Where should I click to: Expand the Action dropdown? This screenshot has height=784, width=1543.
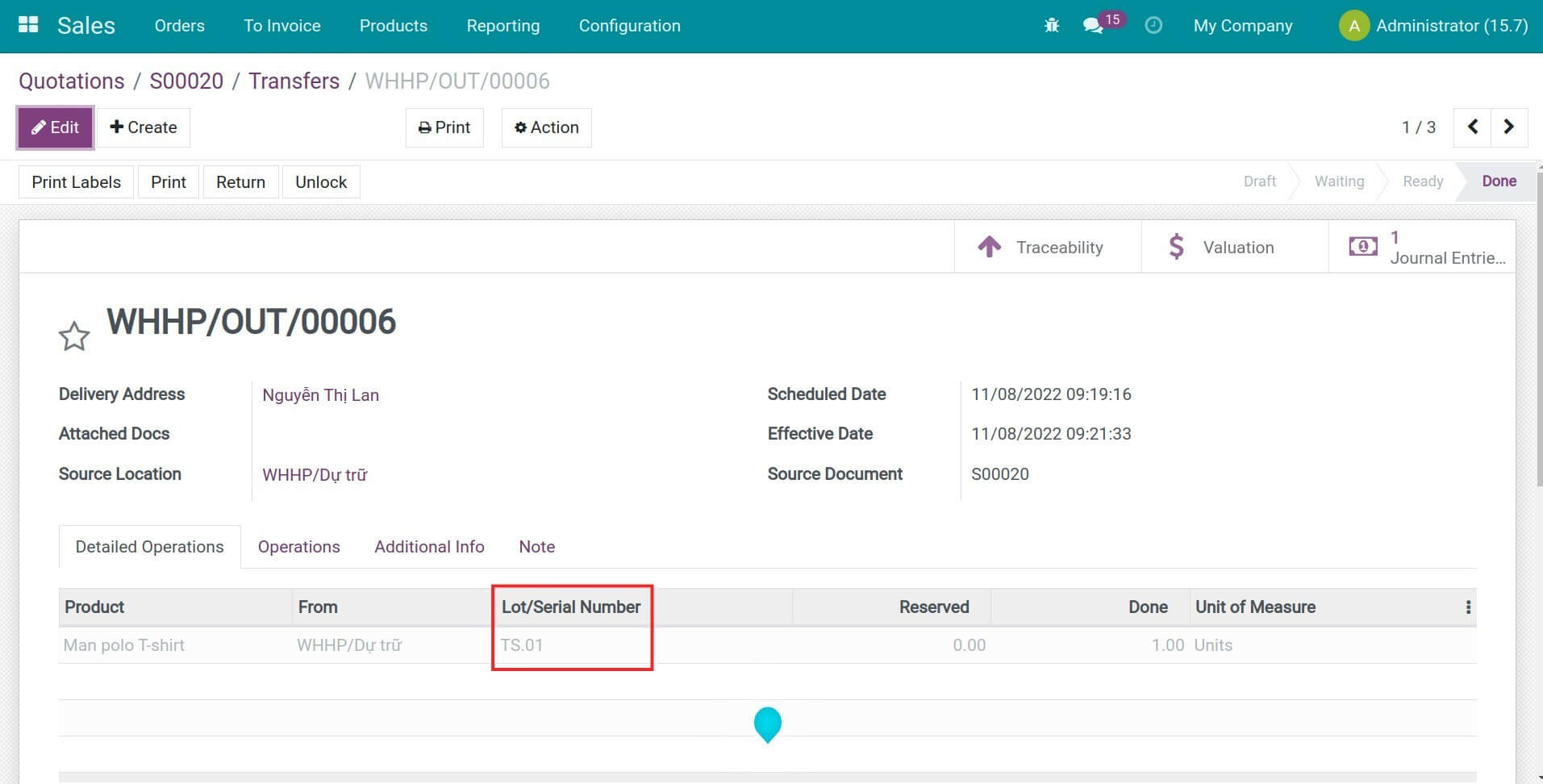546,127
